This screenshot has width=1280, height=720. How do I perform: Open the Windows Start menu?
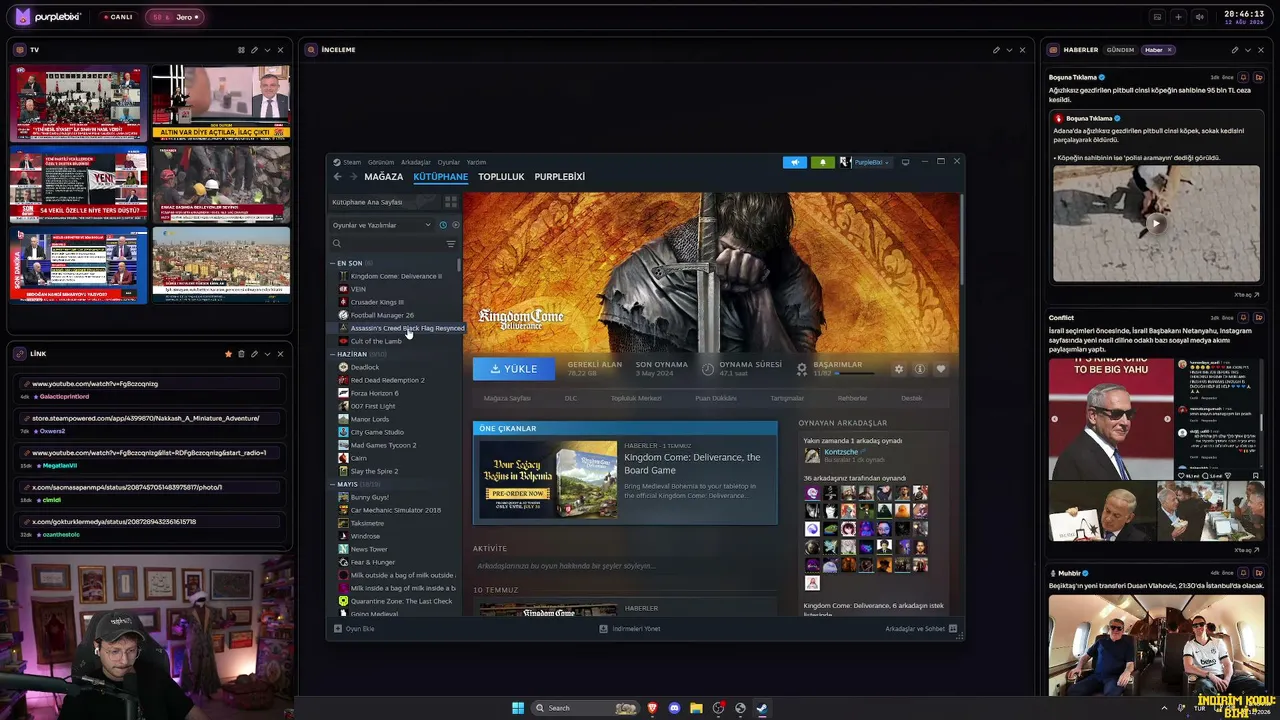(x=518, y=708)
